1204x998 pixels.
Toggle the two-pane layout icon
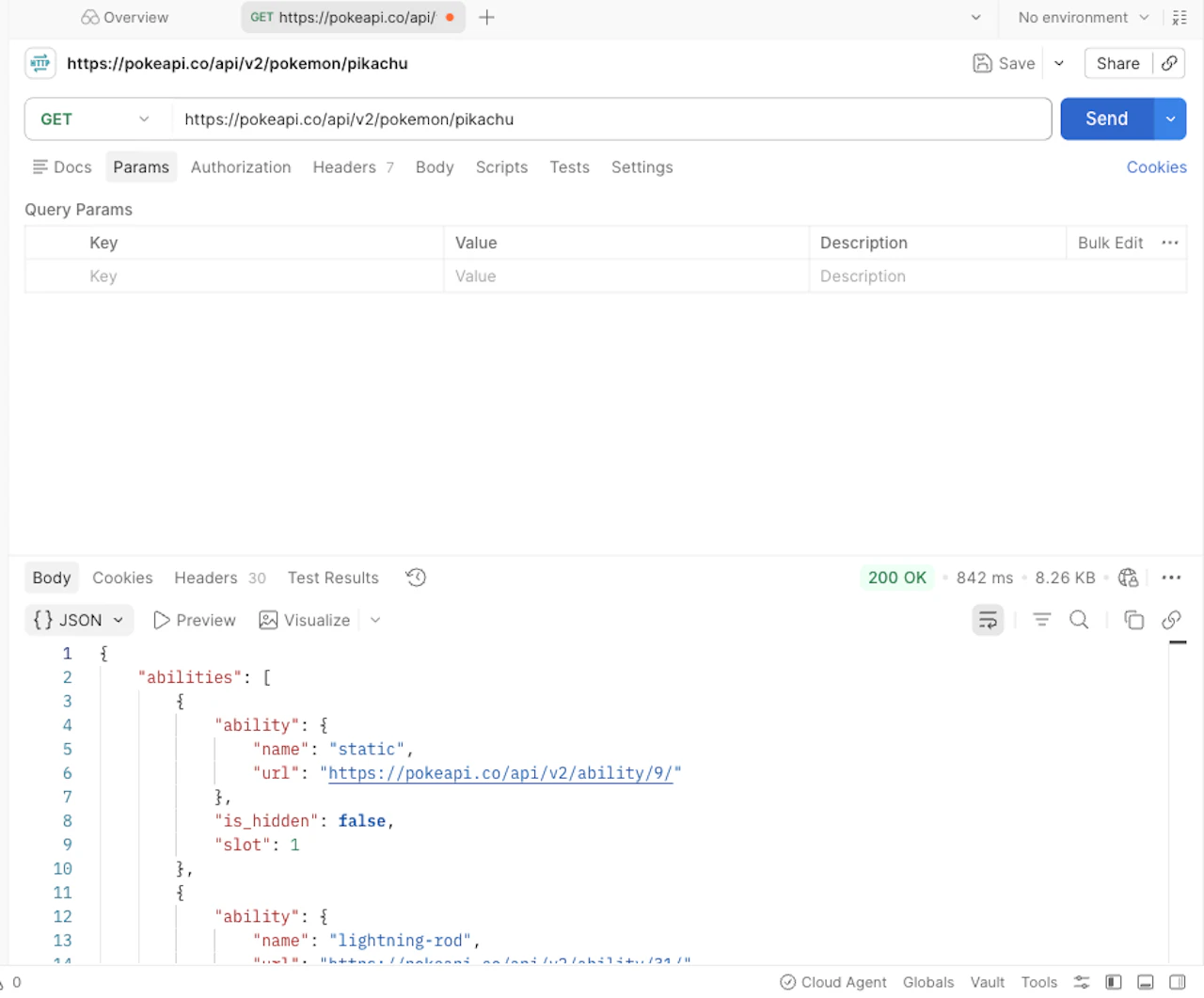(x=1178, y=982)
